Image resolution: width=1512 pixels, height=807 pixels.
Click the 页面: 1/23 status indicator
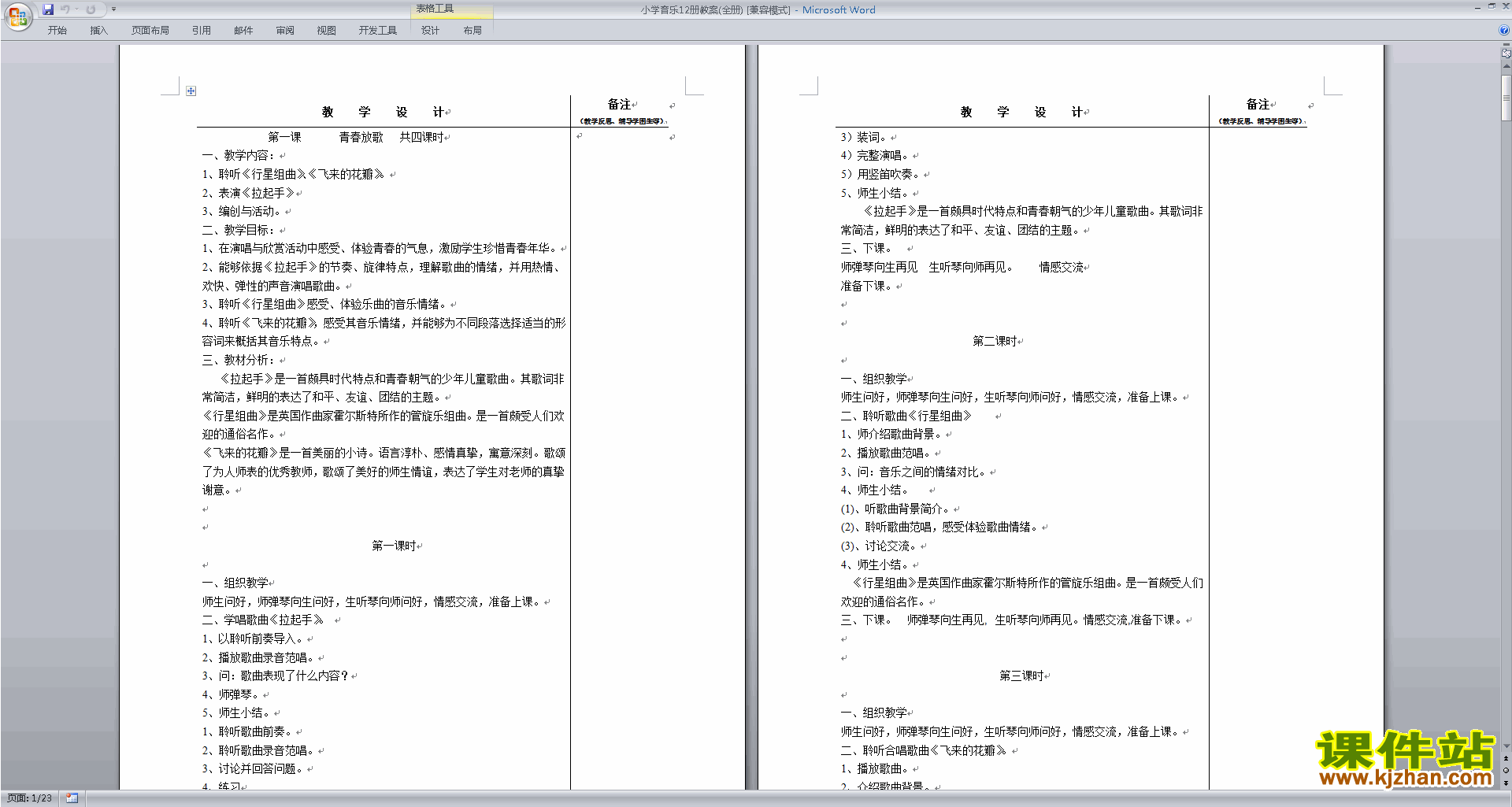tap(30, 798)
